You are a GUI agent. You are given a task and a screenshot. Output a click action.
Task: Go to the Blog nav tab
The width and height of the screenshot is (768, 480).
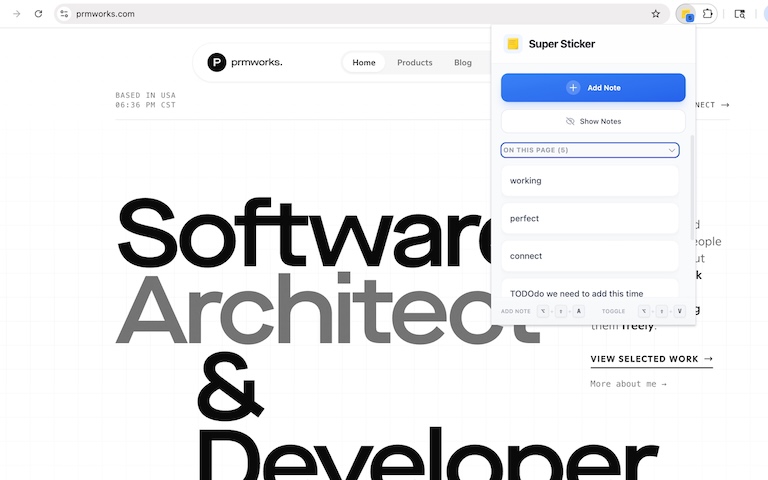(462, 63)
